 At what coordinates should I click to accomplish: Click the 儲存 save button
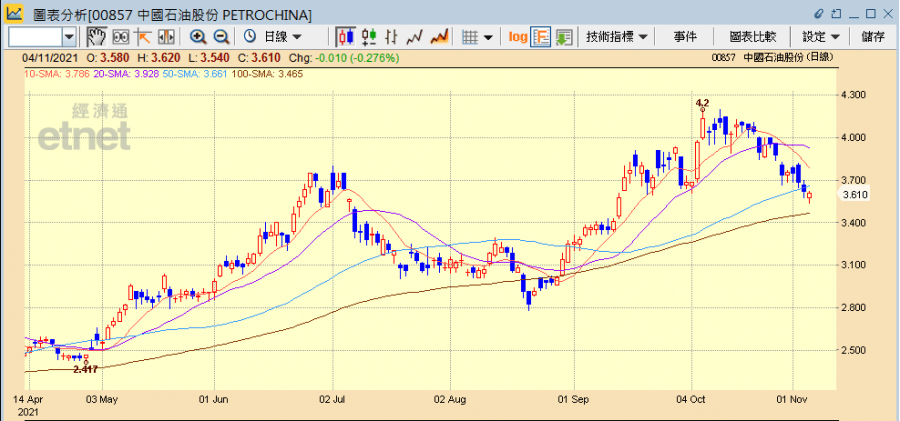coord(872,37)
